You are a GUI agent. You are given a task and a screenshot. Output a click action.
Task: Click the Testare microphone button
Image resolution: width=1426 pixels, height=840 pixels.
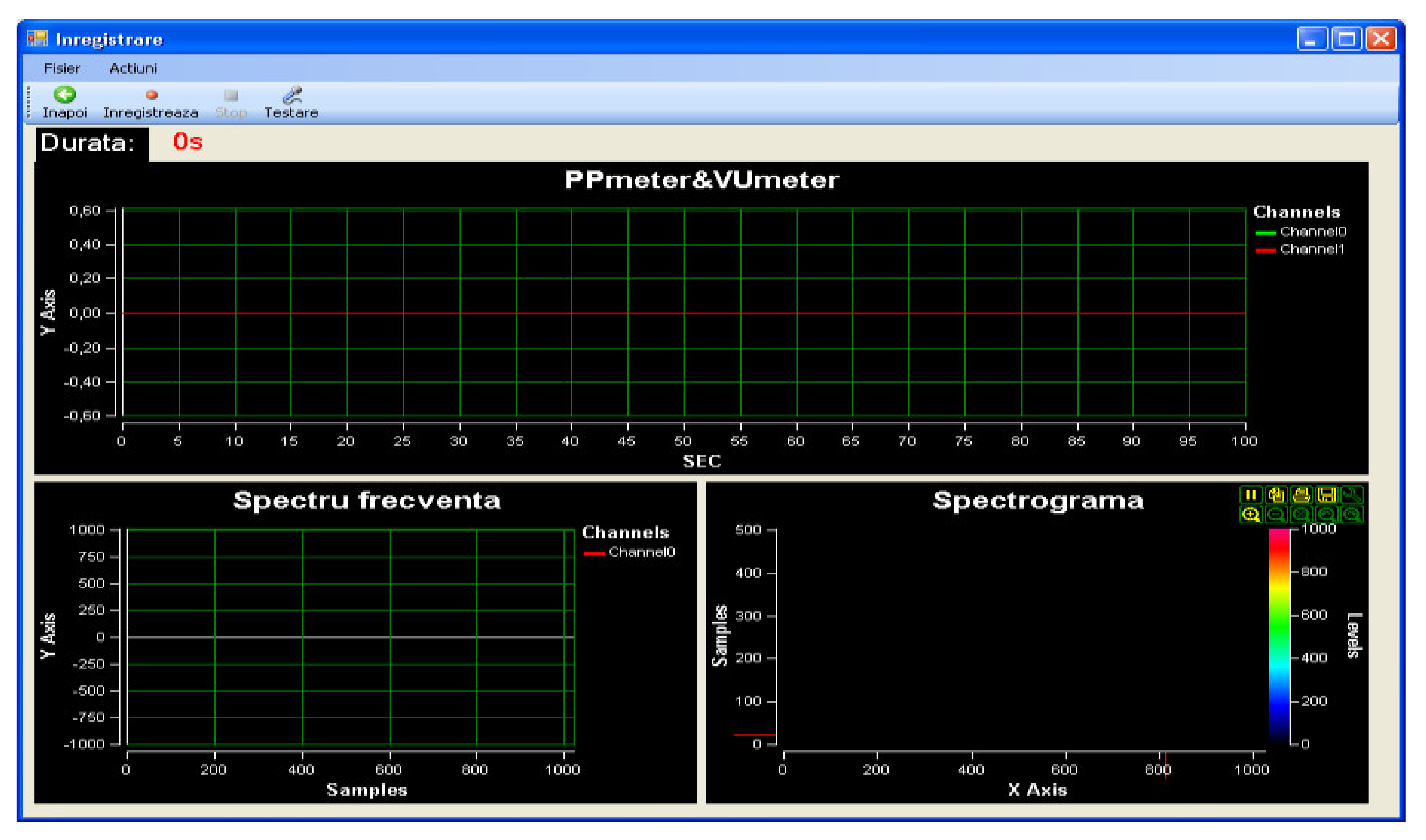[291, 102]
